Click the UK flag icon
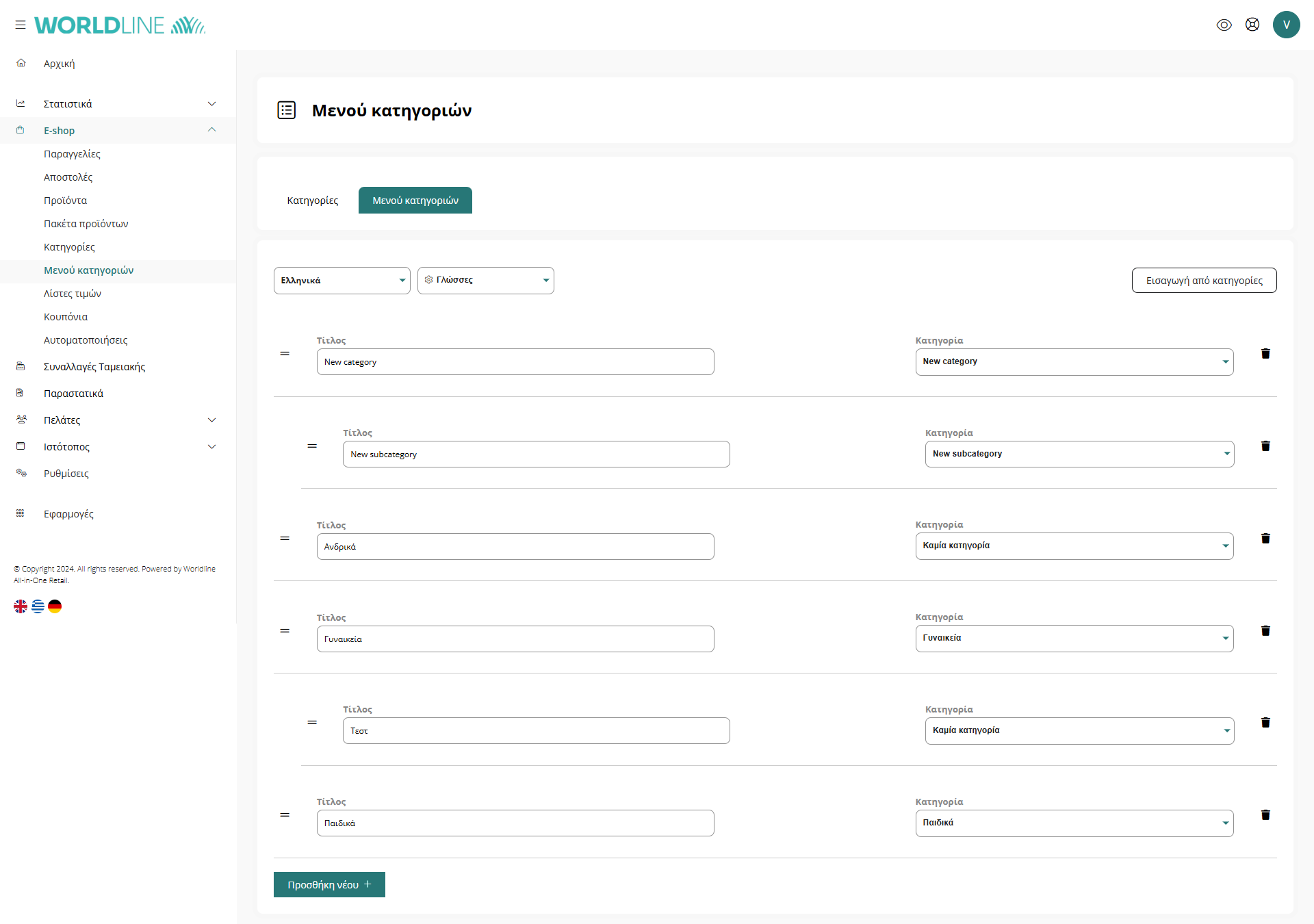The height and width of the screenshot is (924, 1314). (x=21, y=606)
